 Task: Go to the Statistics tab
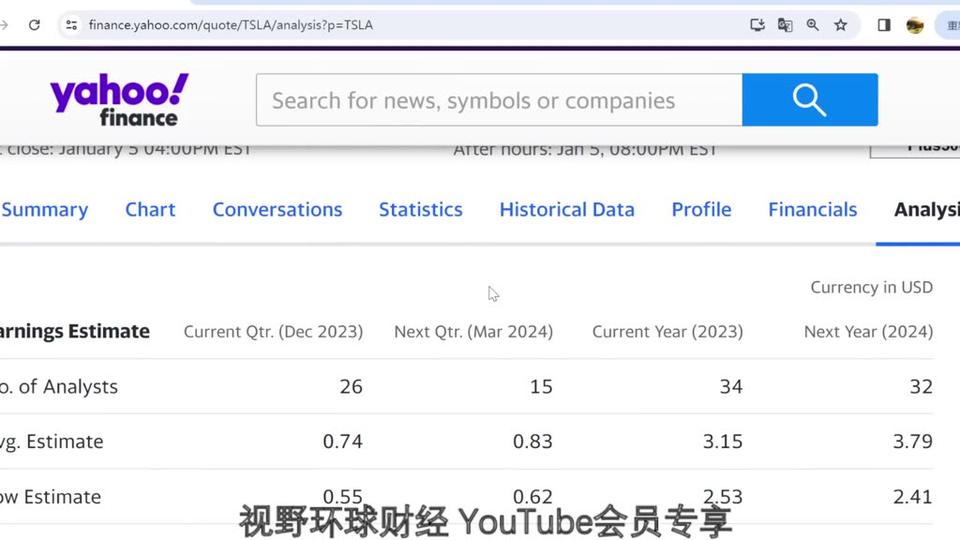coord(421,210)
